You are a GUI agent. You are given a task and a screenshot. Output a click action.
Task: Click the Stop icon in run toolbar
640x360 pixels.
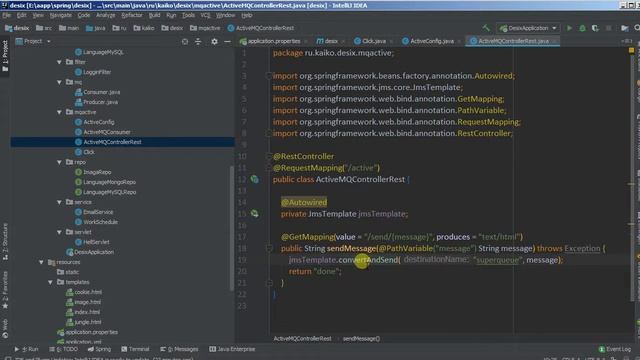tap(609, 28)
